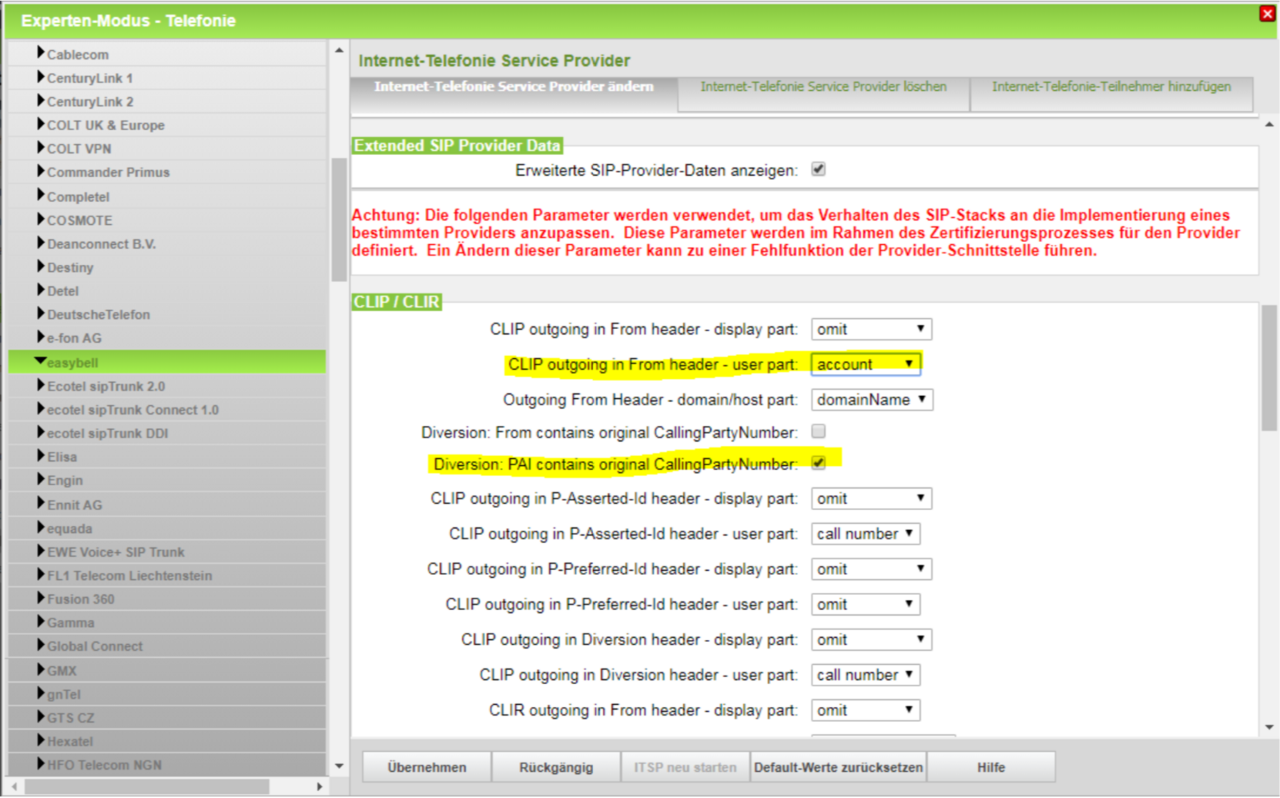The height and width of the screenshot is (798, 1280).
Task: Open CLIP outgoing From header user part dropdown
Action: coord(865,364)
